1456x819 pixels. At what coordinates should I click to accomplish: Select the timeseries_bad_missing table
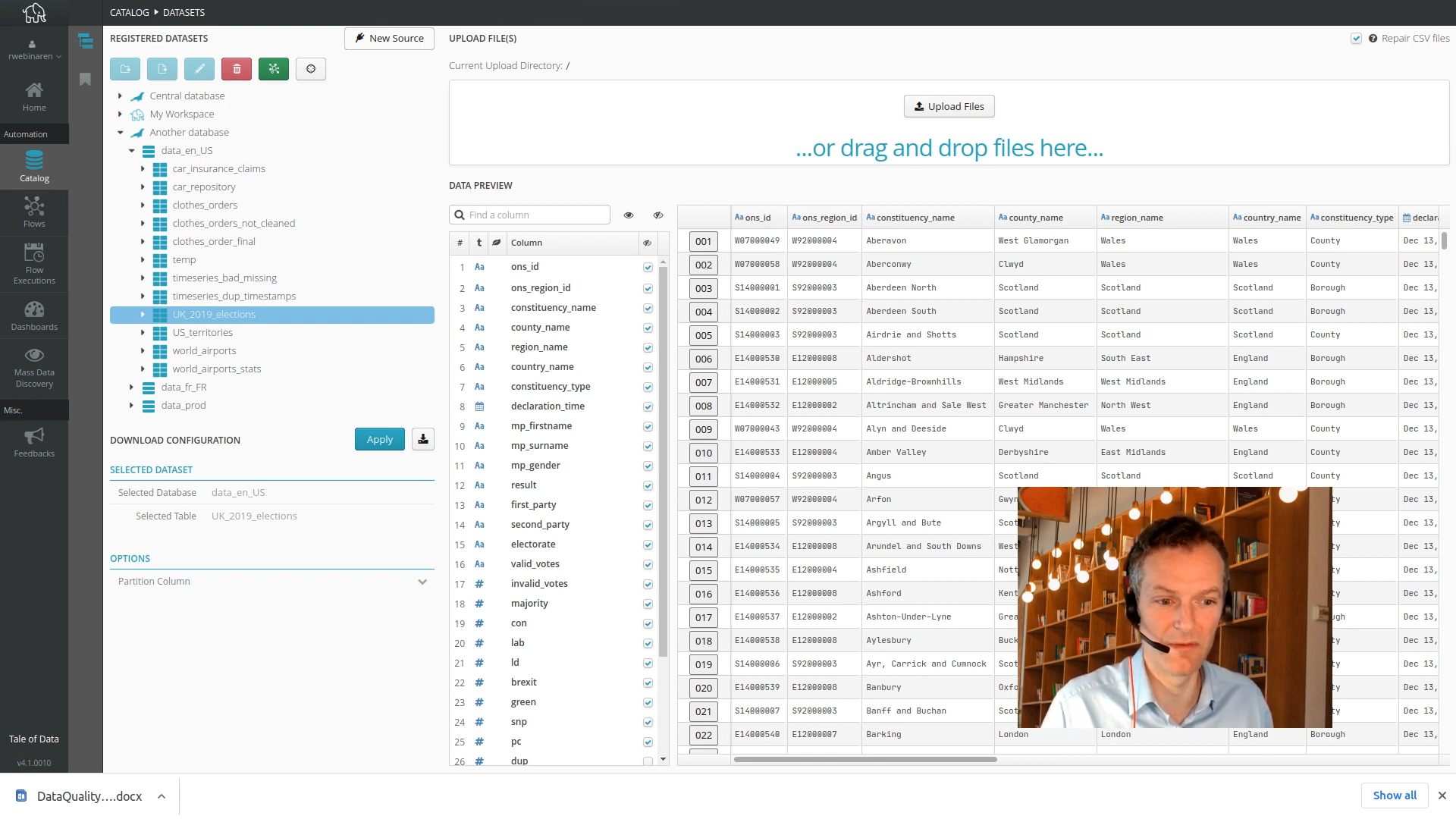(224, 278)
